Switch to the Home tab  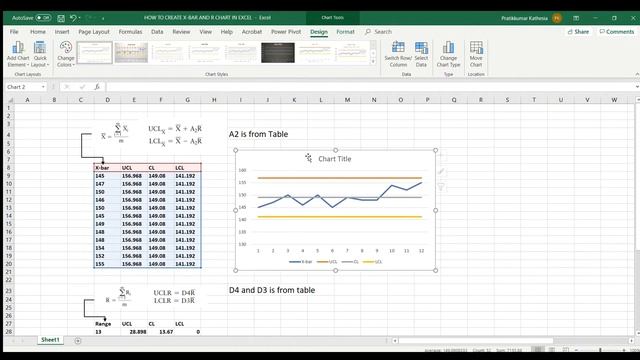pyautogui.click(x=38, y=31)
